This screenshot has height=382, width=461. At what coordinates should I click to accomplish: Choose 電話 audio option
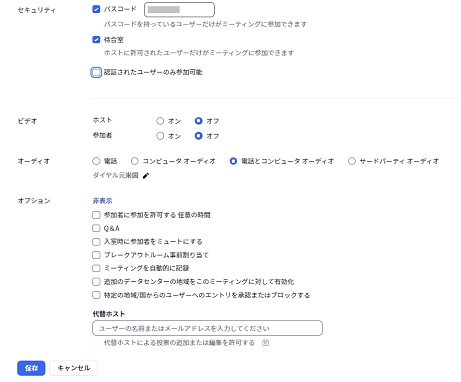tap(96, 161)
